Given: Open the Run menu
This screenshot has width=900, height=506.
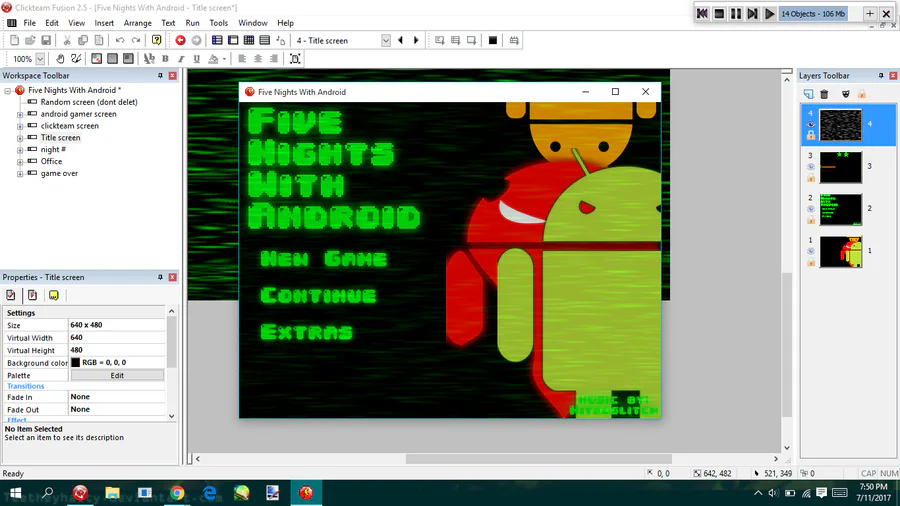Looking at the screenshot, I should [192, 23].
